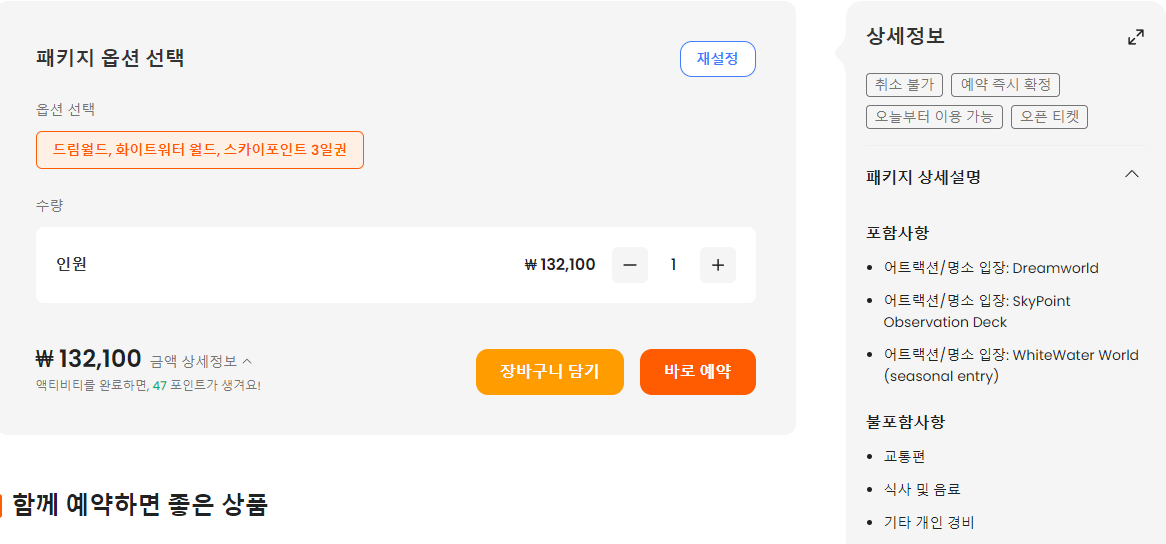
Task: Click the 포함사항 section heading
Action: [898, 233]
